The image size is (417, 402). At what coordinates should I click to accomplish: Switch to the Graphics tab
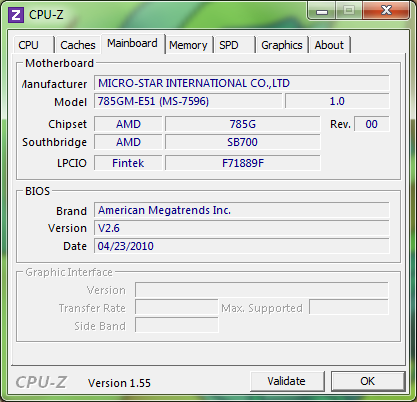click(282, 45)
